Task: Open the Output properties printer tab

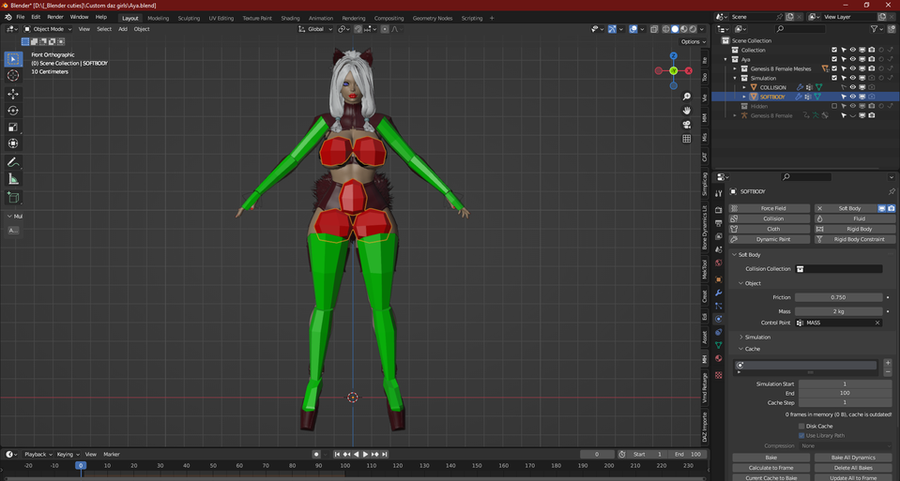Action: point(719,223)
